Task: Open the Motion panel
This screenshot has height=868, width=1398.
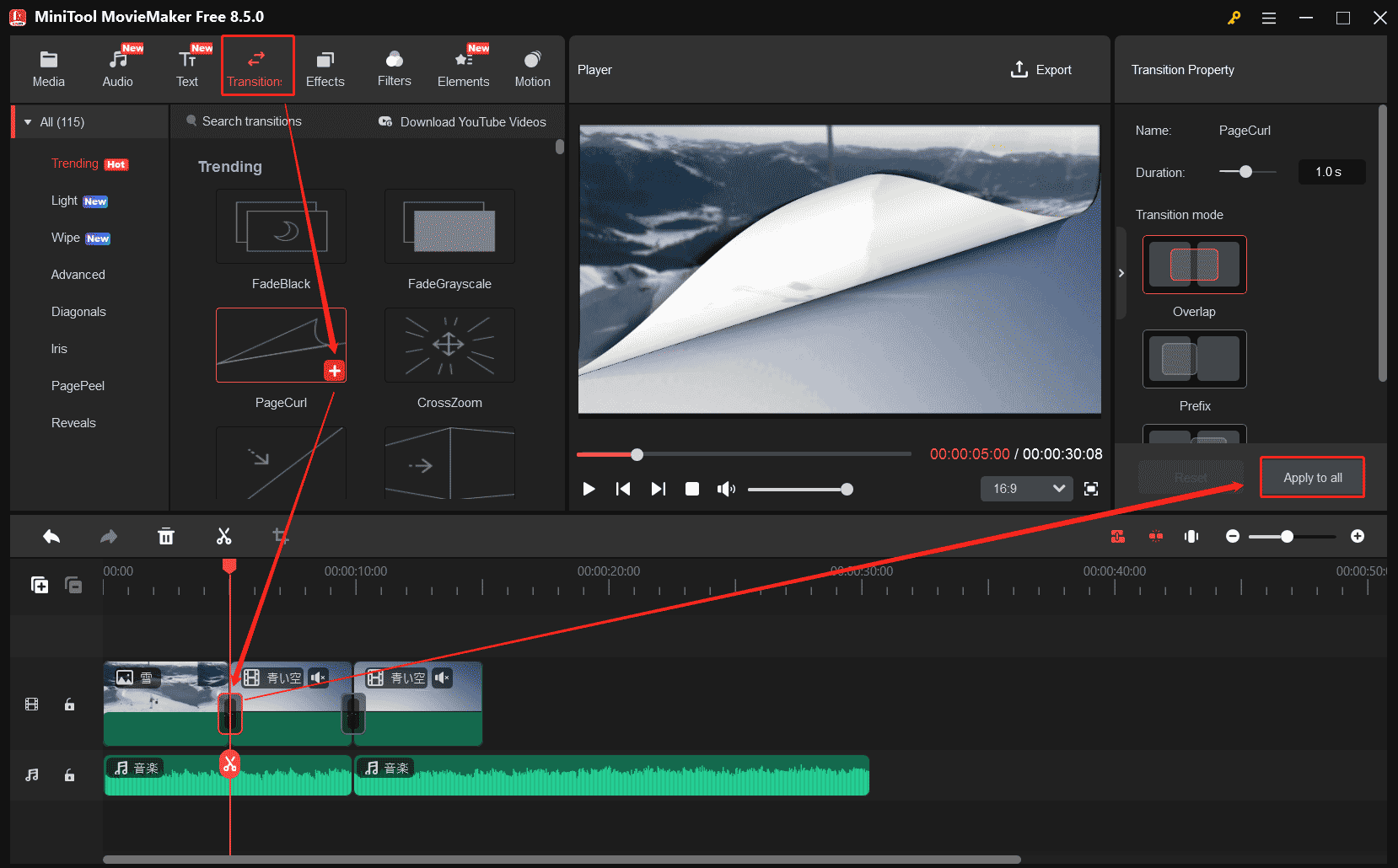Action: pyautogui.click(x=532, y=67)
